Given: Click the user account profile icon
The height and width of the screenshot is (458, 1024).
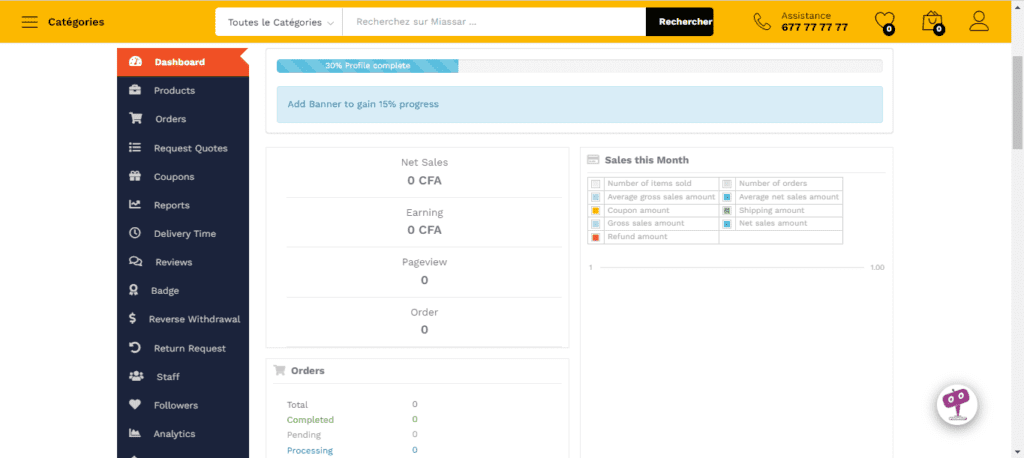Looking at the screenshot, I should click(x=979, y=21).
